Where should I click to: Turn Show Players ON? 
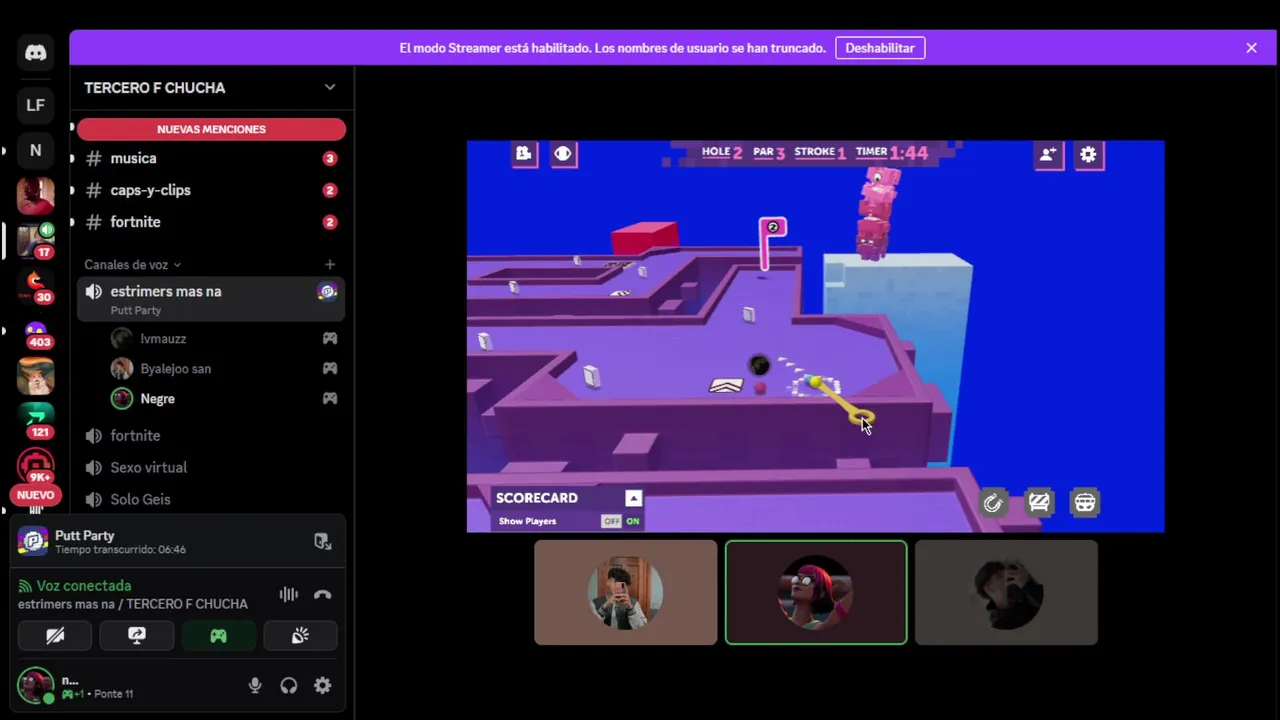coord(632,521)
